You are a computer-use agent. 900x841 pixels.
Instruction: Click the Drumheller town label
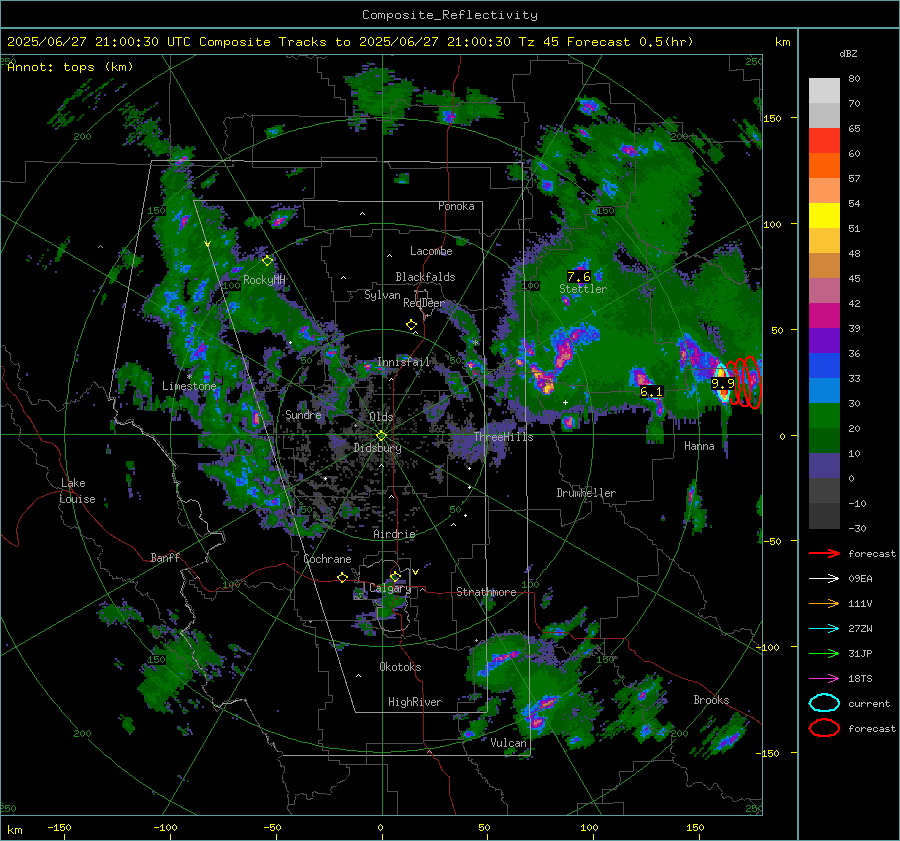(x=586, y=493)
